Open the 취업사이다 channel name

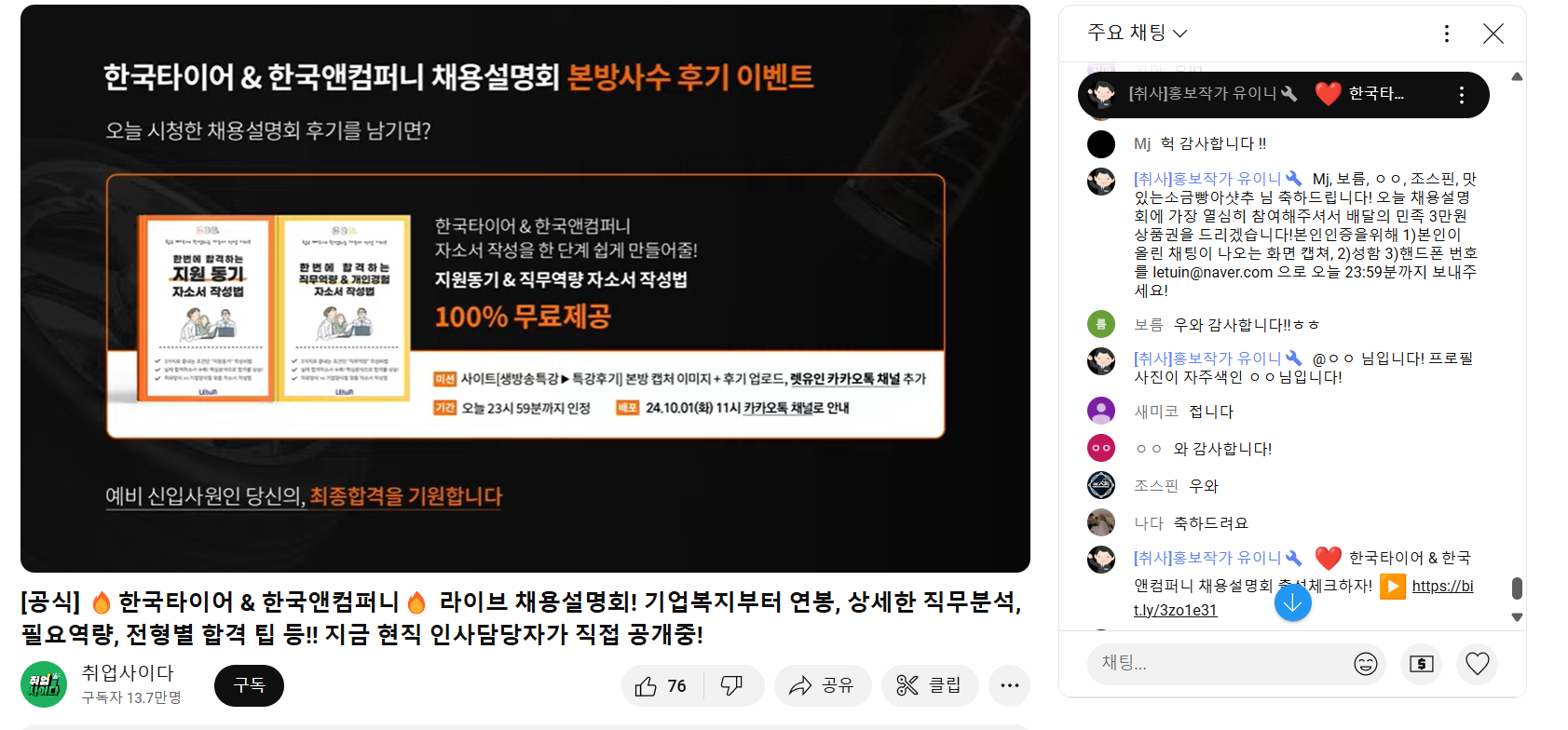point(128,672)
